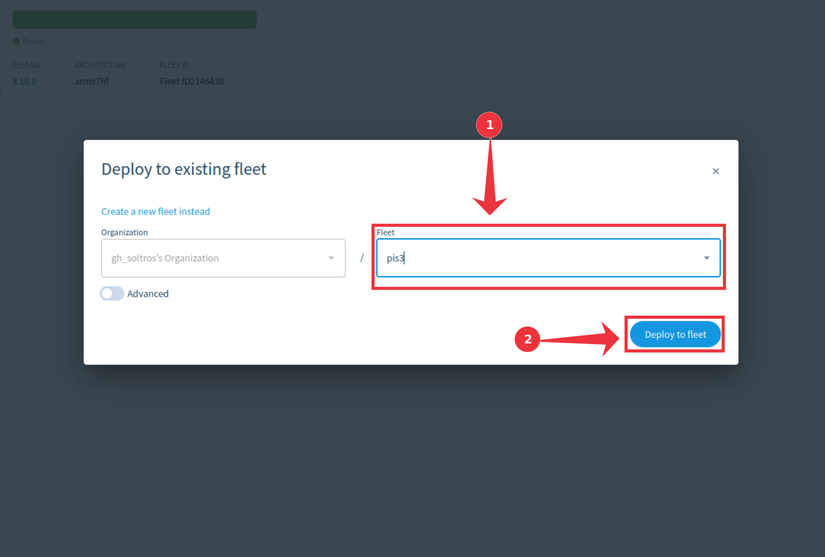Click the green Online status dot
The image size is (825, 557).
[x=16, y=41]
